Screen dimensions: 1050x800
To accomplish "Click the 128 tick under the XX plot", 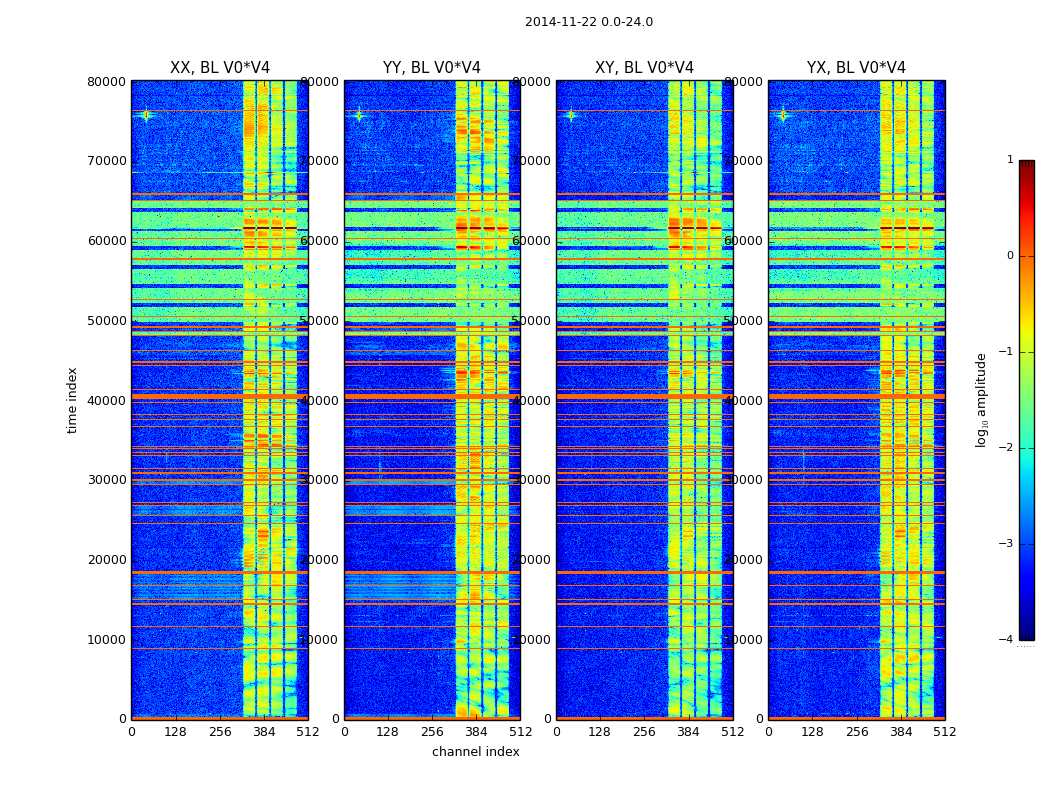I will 175,731.
